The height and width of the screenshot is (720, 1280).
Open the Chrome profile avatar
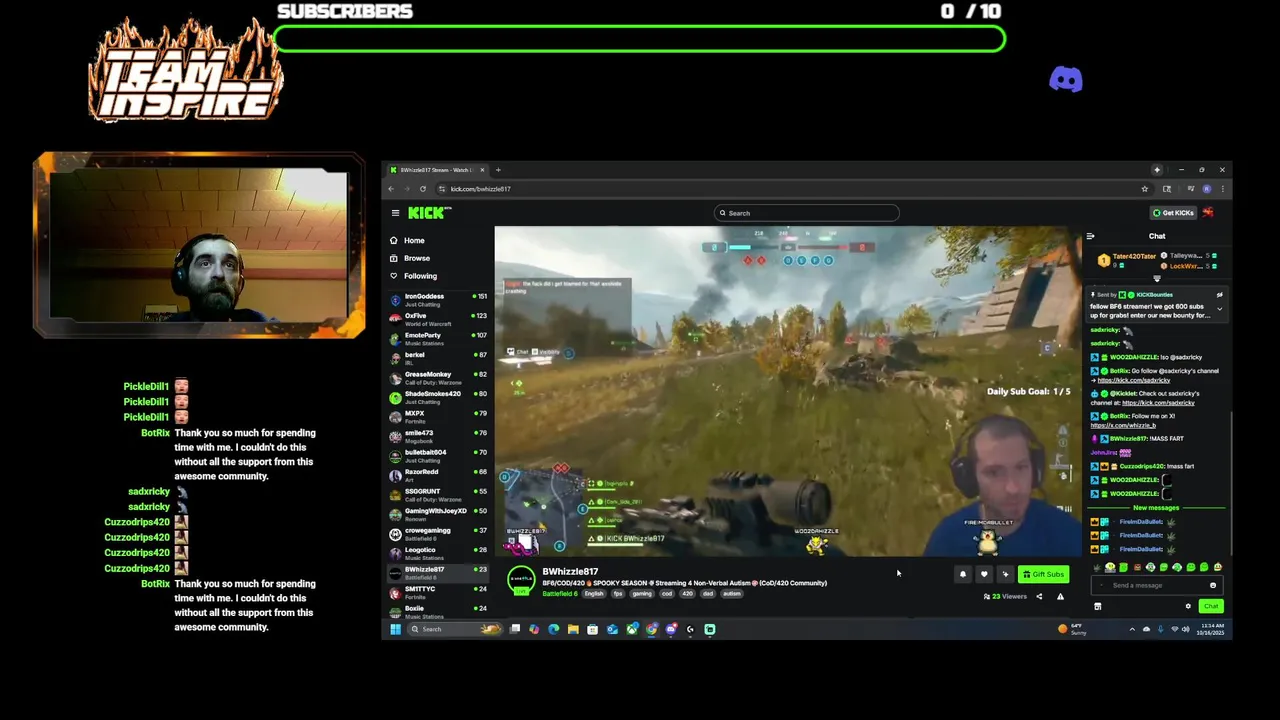(1207, 189)
